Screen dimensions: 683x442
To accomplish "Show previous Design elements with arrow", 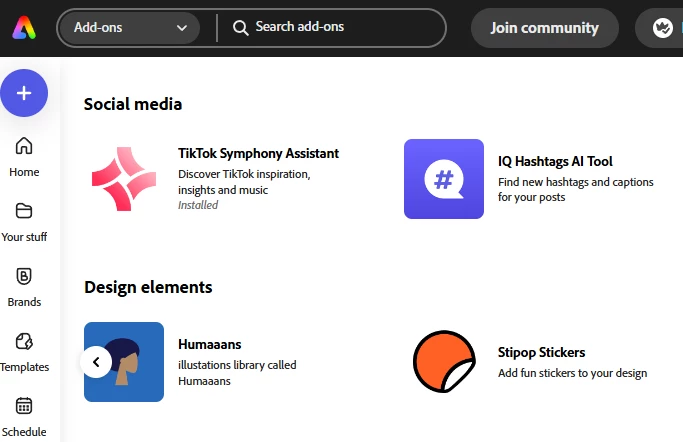I will [96, 362].
